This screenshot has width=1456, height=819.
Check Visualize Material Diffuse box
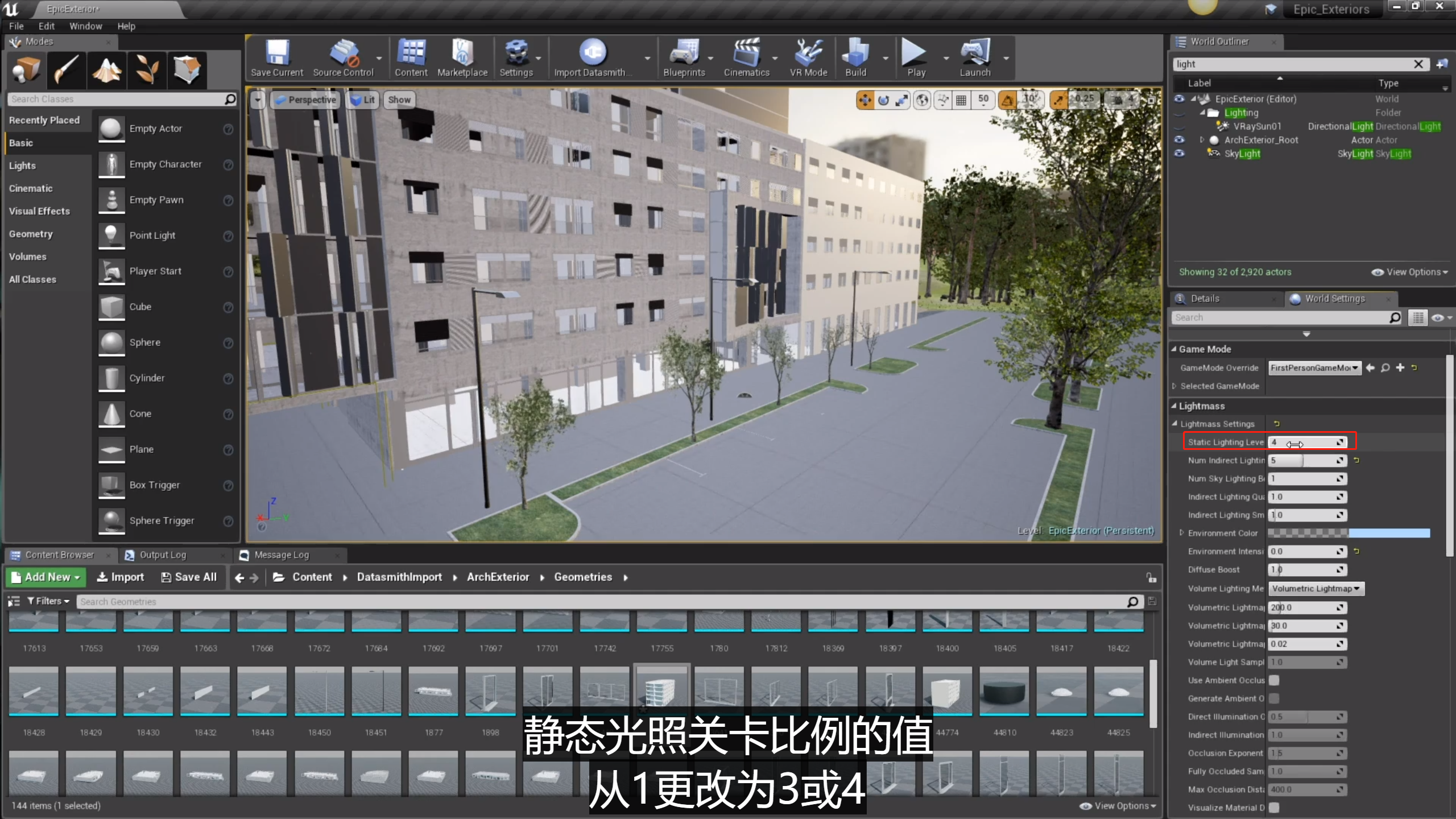point(1274,808)
